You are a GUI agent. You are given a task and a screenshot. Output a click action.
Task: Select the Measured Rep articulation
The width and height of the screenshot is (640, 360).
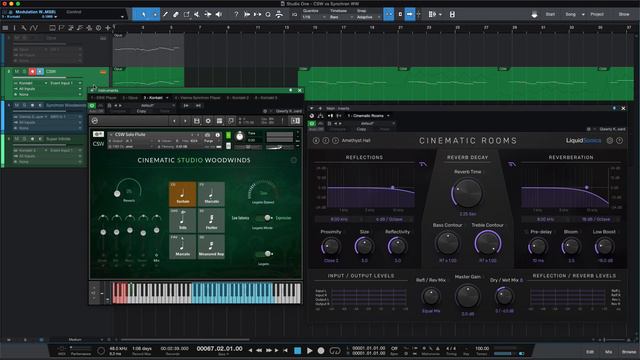(211, 247)
